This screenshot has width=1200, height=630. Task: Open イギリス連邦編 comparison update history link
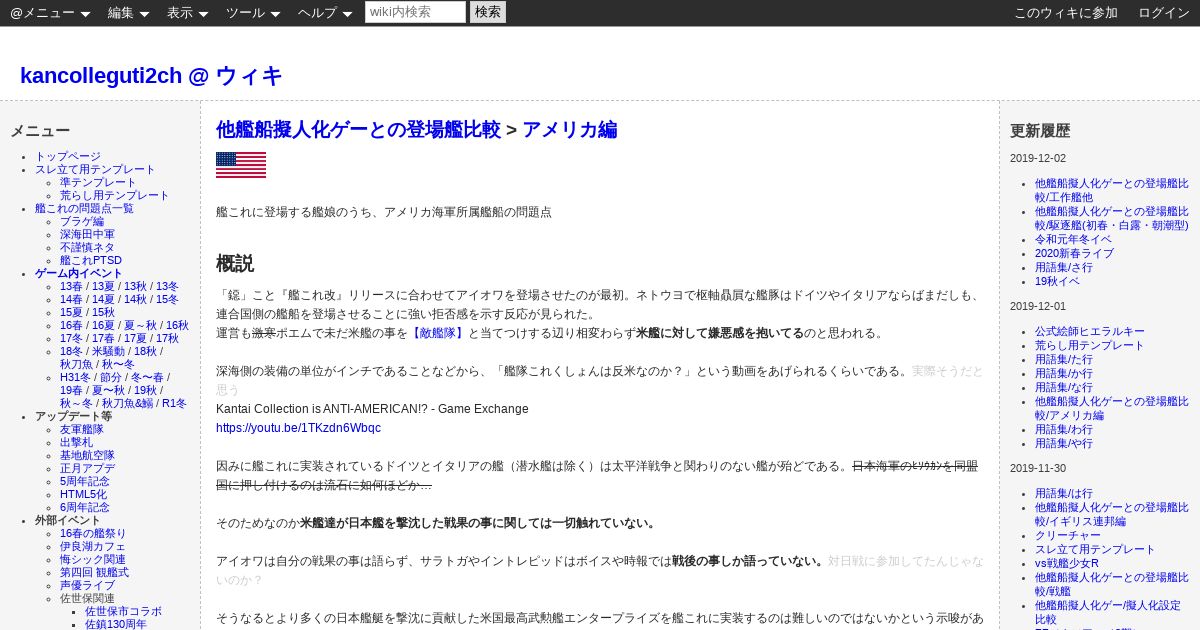tap(1112, 515)
